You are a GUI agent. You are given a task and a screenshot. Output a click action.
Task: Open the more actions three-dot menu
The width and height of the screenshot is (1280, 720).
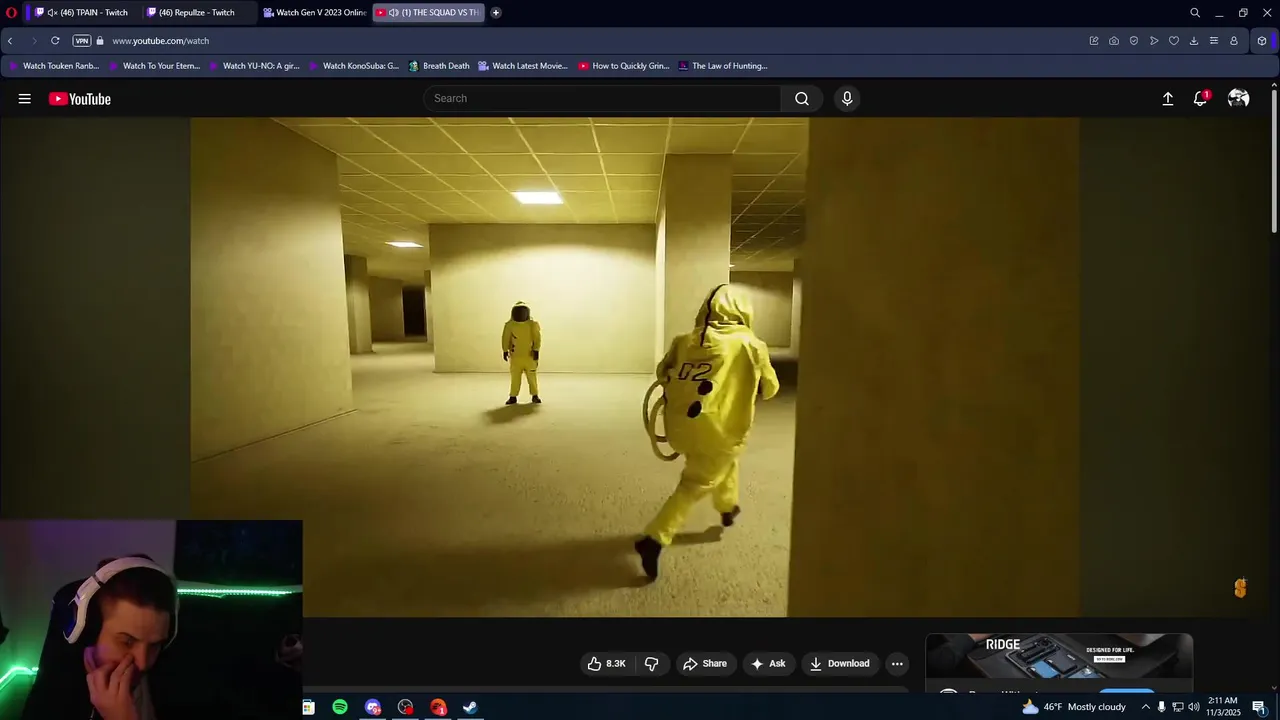[x=897, y=664]
